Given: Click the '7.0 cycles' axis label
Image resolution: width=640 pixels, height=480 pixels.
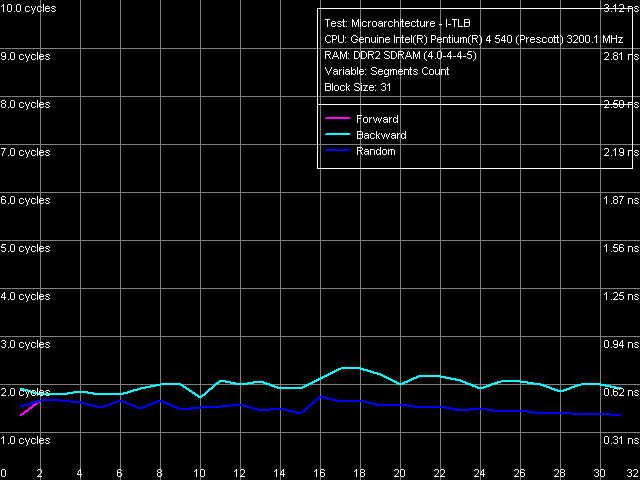Looking at the screenshot, I should [x=25, y=153].
